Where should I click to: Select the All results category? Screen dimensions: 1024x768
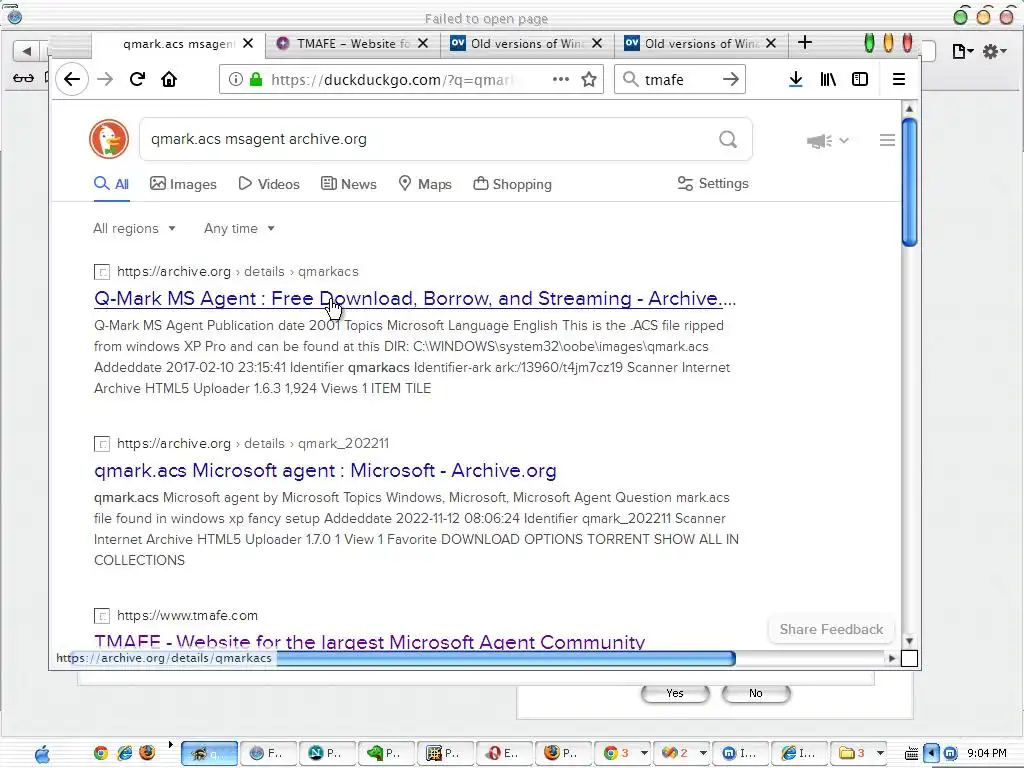[x=112, y=184]
